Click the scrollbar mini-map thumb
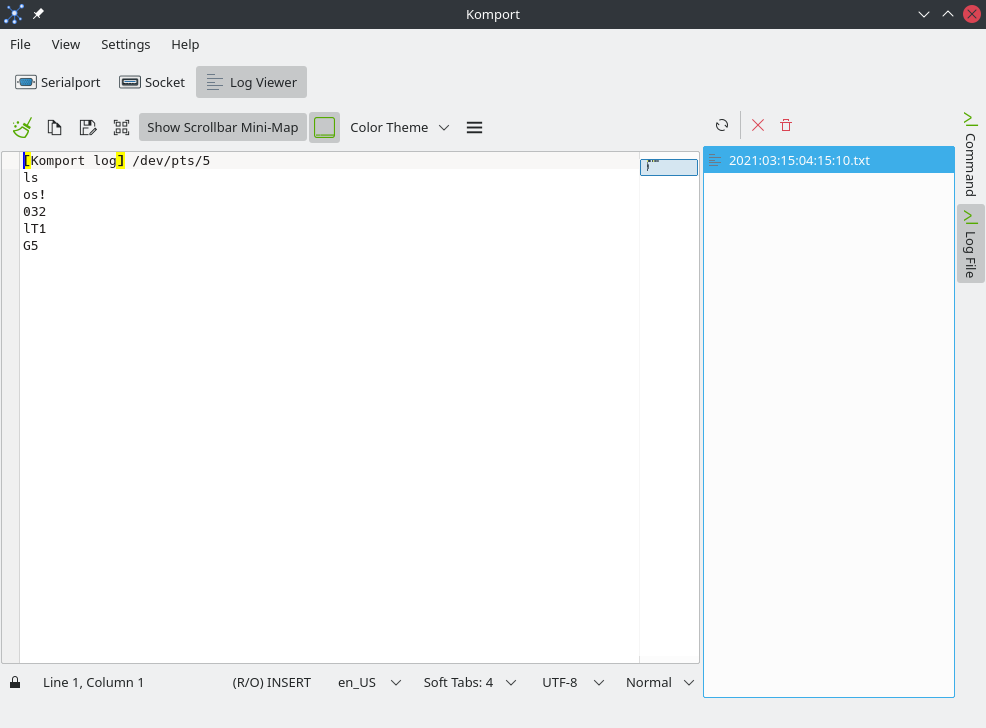Image resolution: width=986 pixels, height=728 pixels. 669,167
